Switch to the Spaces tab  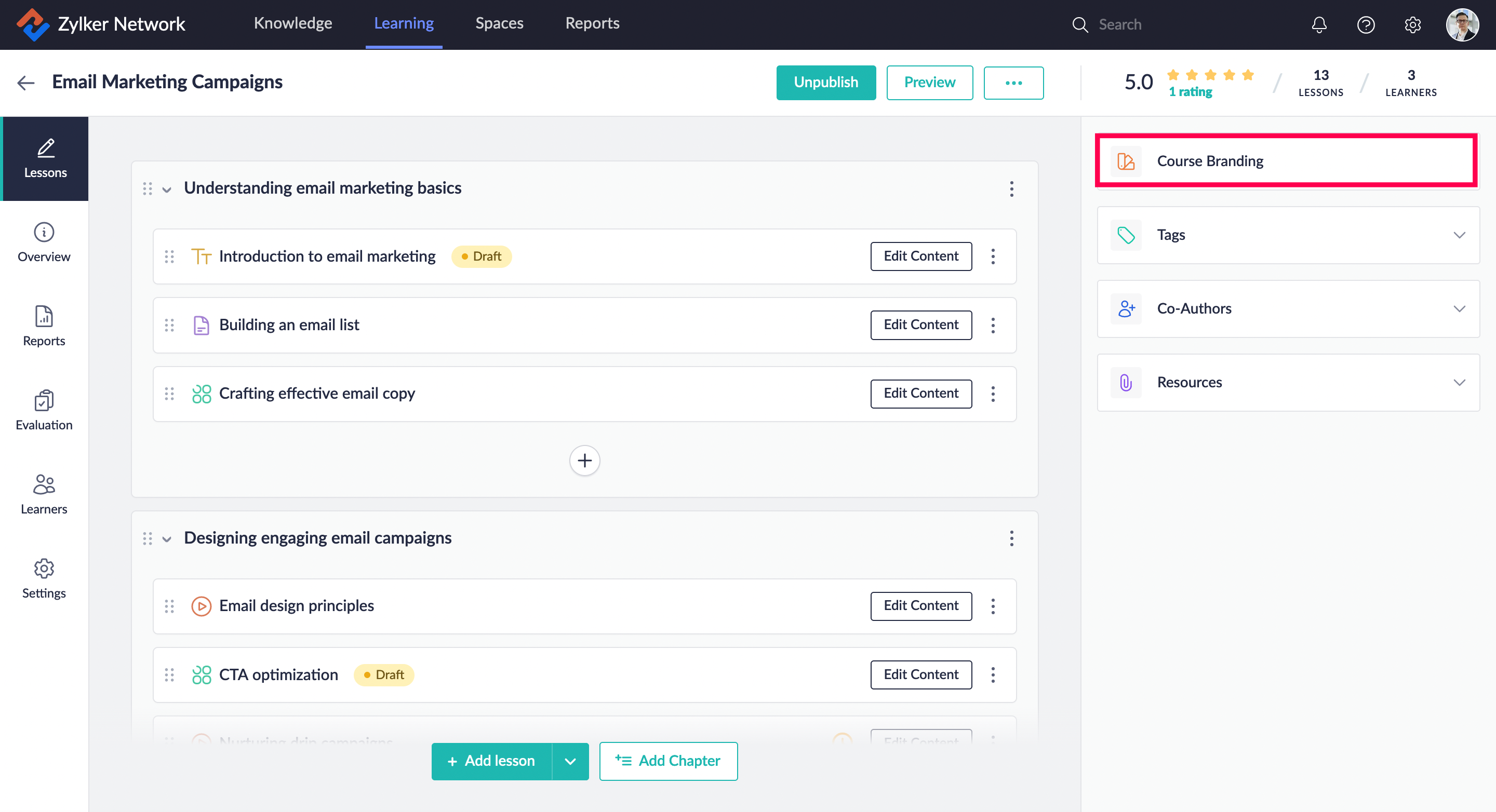(x=499, y=23)
